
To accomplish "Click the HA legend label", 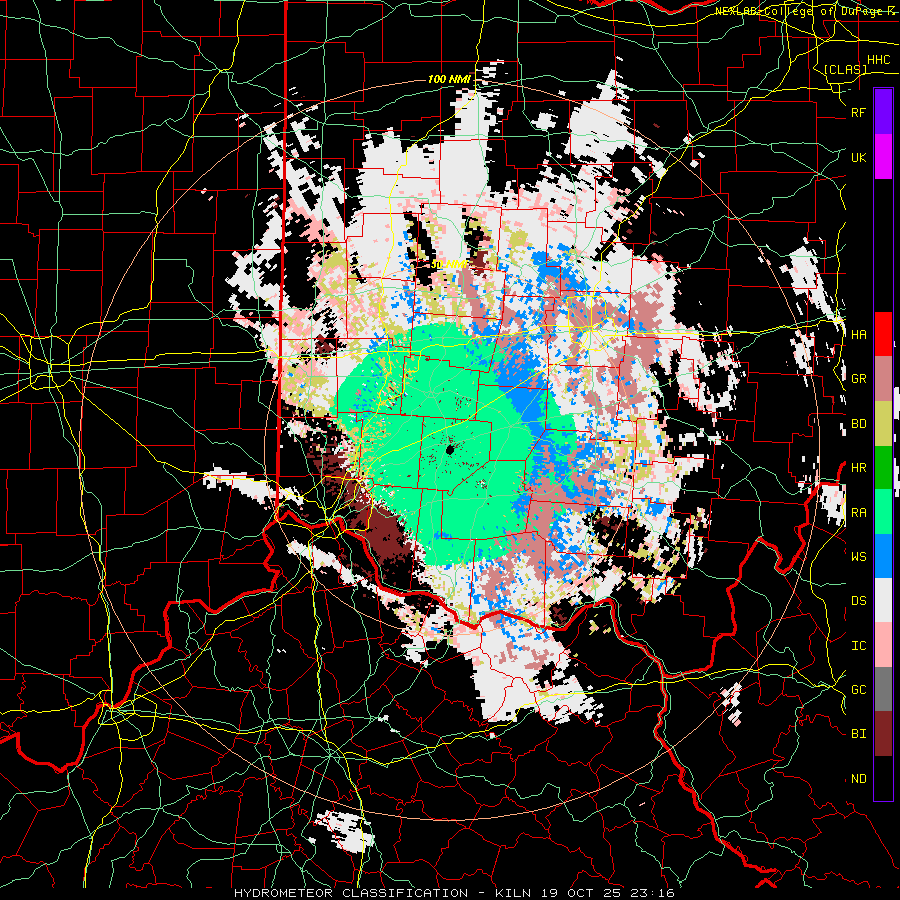I will click(x=858, y=335).
